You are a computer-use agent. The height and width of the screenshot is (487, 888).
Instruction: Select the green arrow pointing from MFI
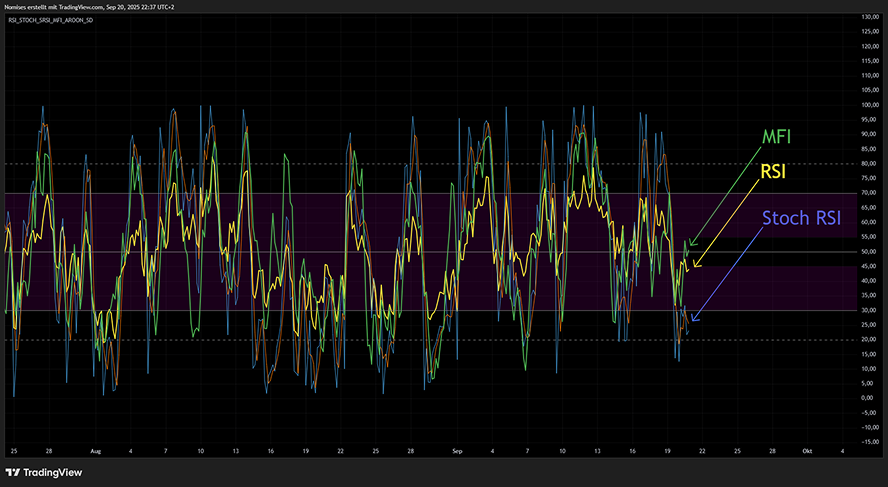(x=724, y=196)
